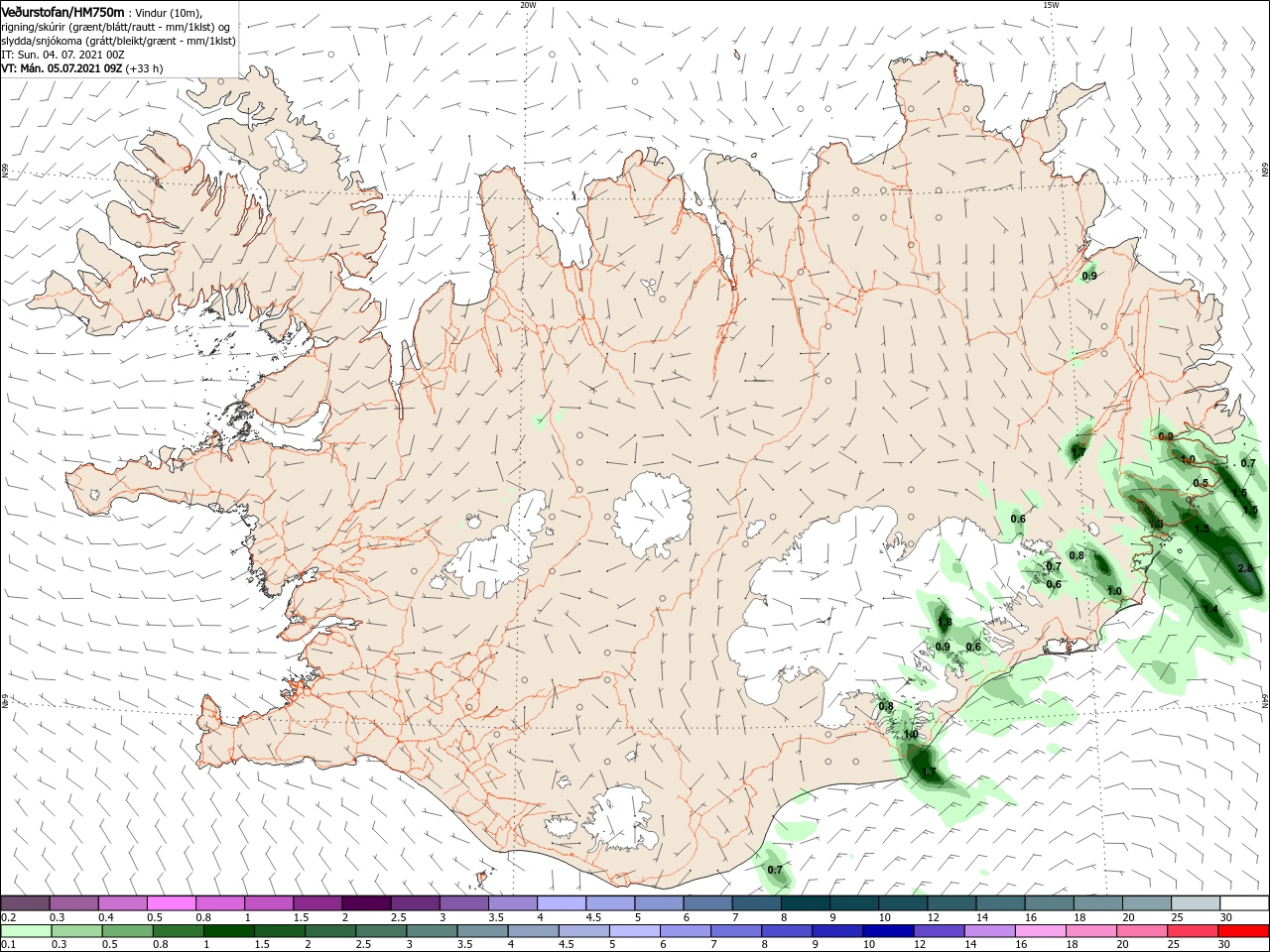Viewport: 1270px width, 952px height.
Task: Click the '0.1' label of the lower scale
Action: pyautogui.click(x=8, y=945)
